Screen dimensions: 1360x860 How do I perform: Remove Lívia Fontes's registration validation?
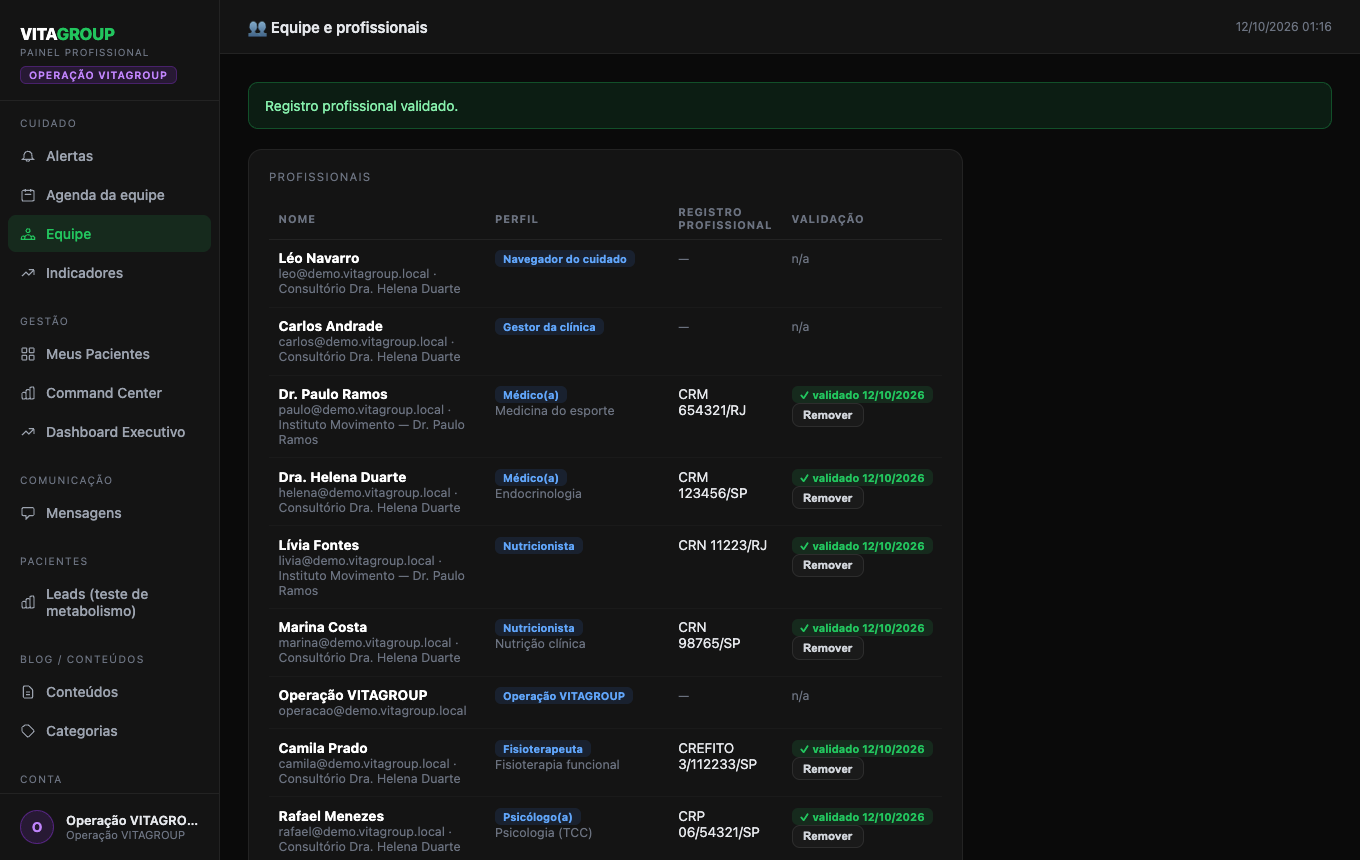(827, 565)
